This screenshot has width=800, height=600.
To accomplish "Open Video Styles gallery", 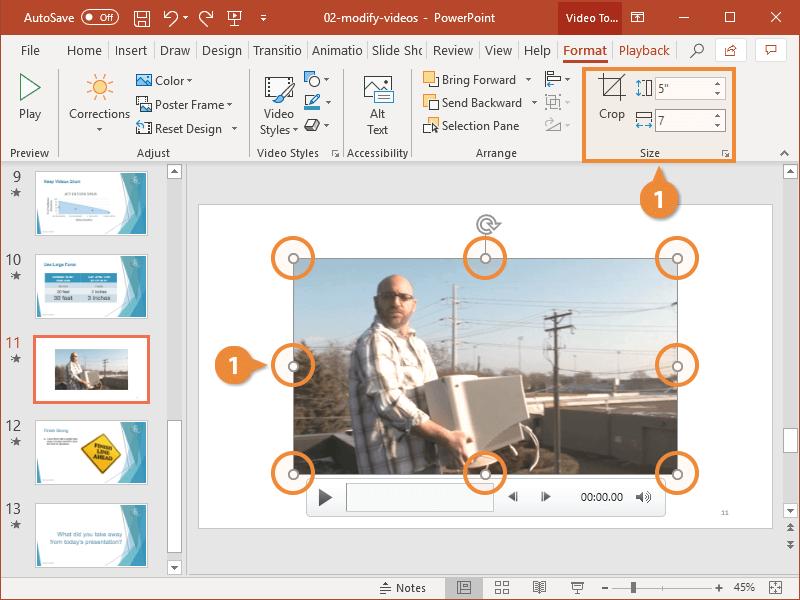I will [x=279, y=106].
